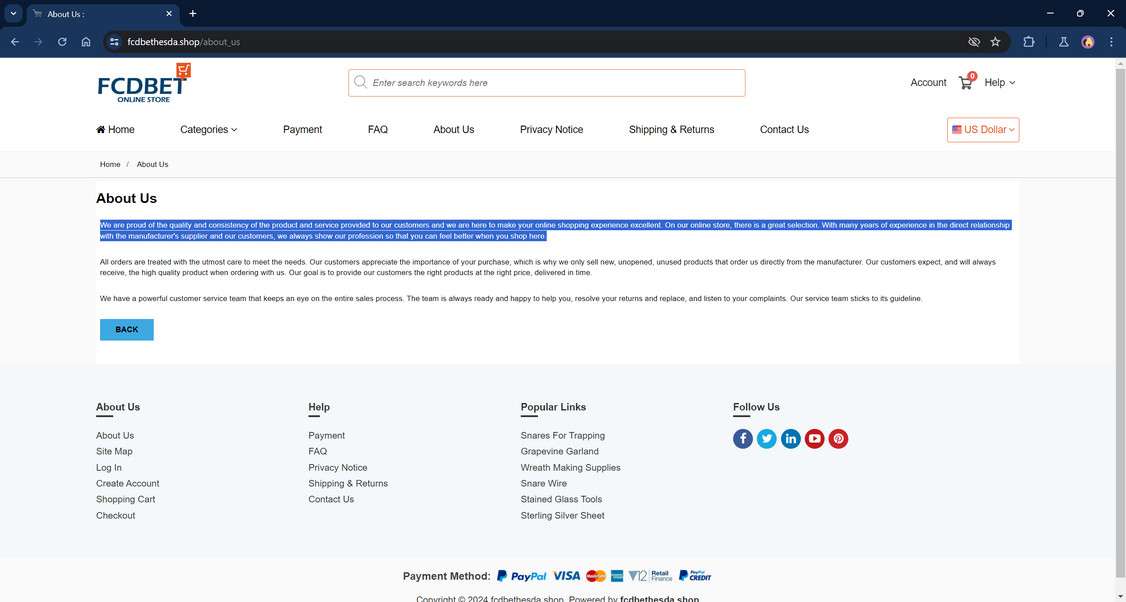Open About Us in the navigation bar

click(454, 129)
